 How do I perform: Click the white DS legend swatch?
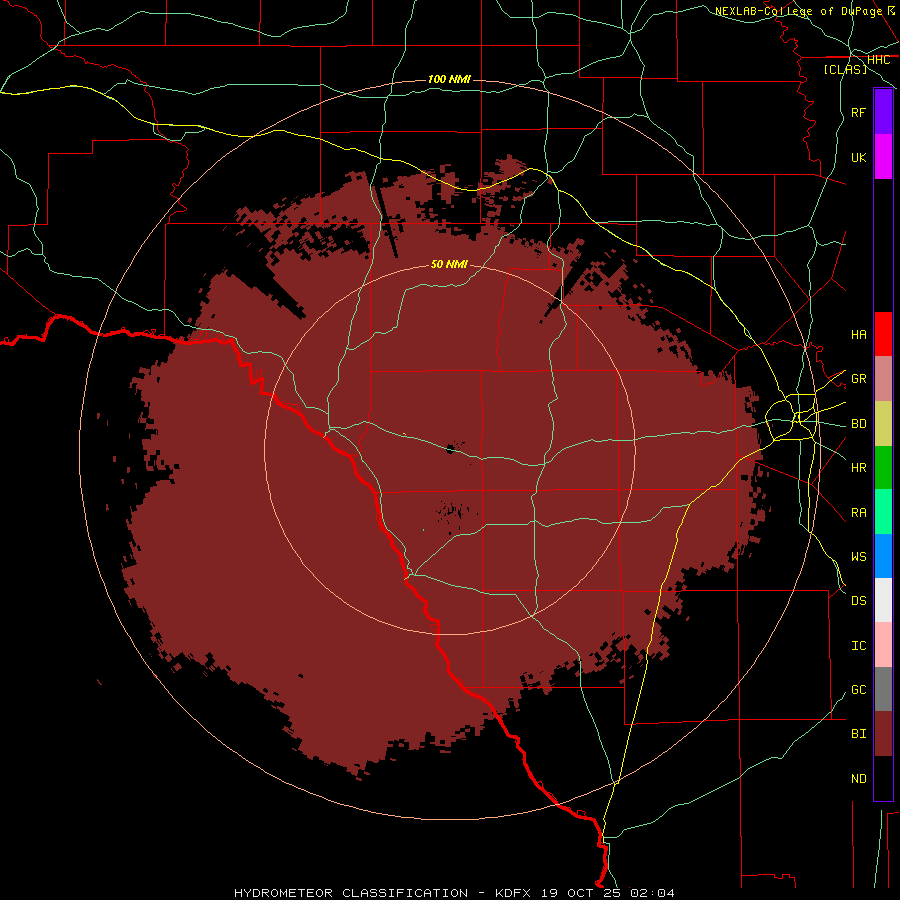[x=883, y=600]
